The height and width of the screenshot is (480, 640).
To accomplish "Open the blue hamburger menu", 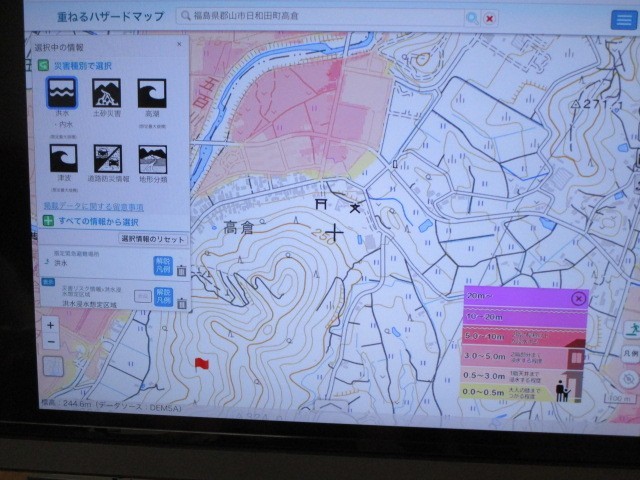I will 626,19.
